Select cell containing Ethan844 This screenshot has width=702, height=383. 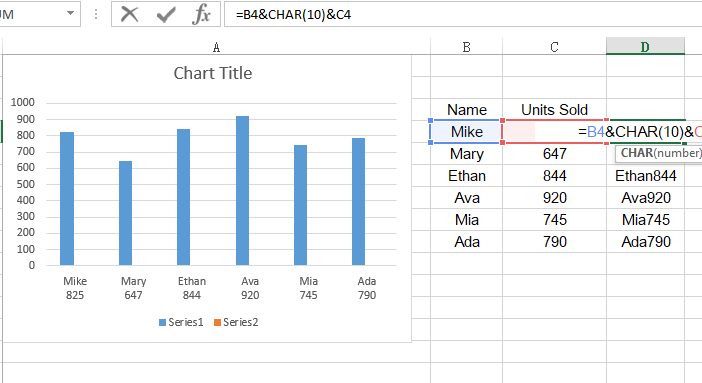(645, 176)
